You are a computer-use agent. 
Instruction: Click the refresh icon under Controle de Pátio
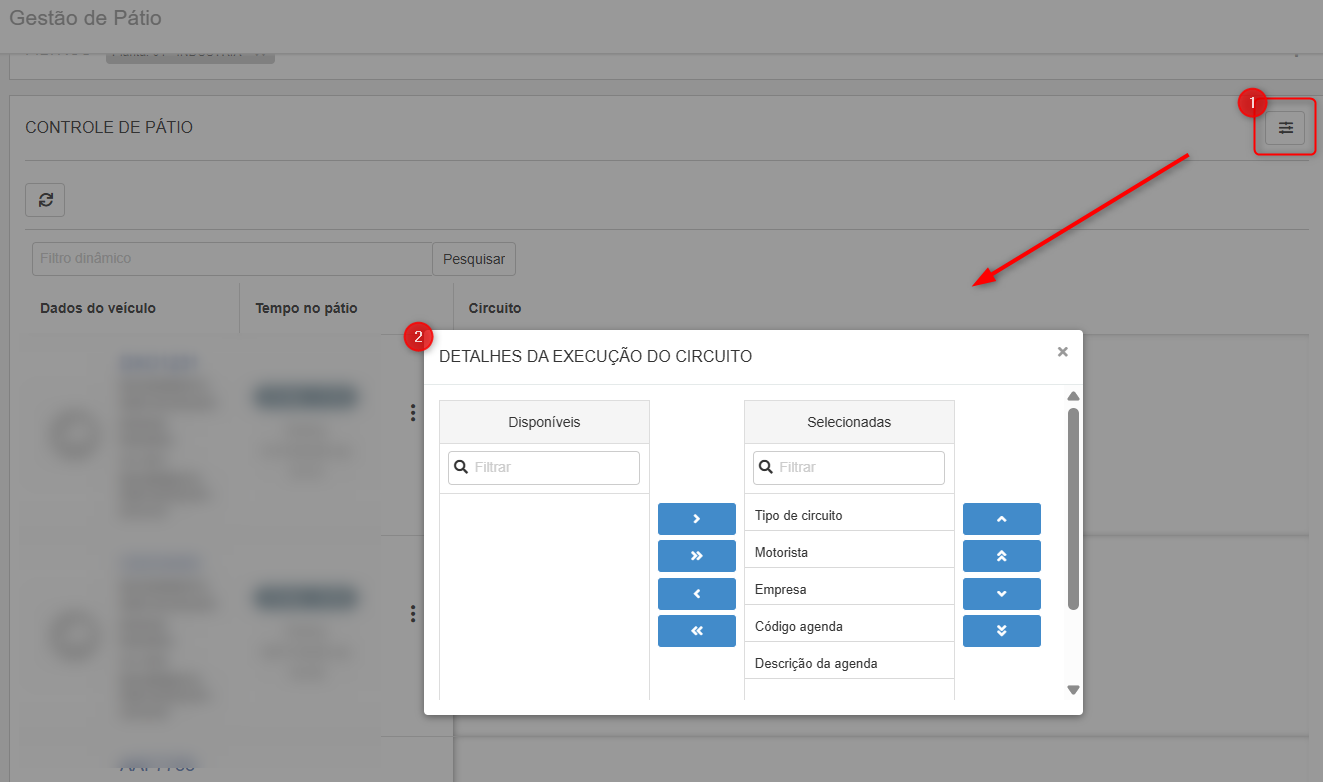point(45,199)
